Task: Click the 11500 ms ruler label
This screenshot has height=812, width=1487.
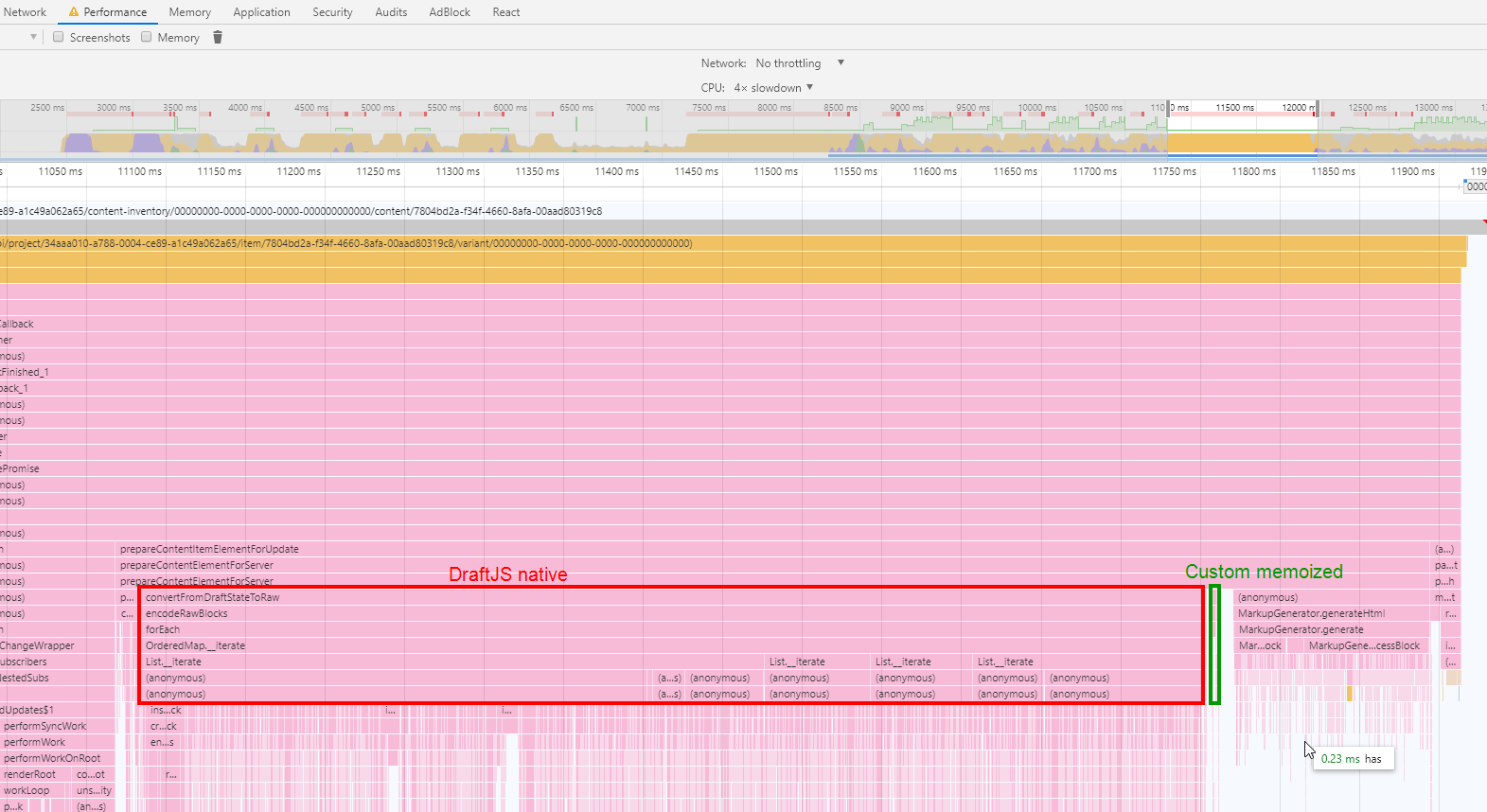Action: point(774,171)
